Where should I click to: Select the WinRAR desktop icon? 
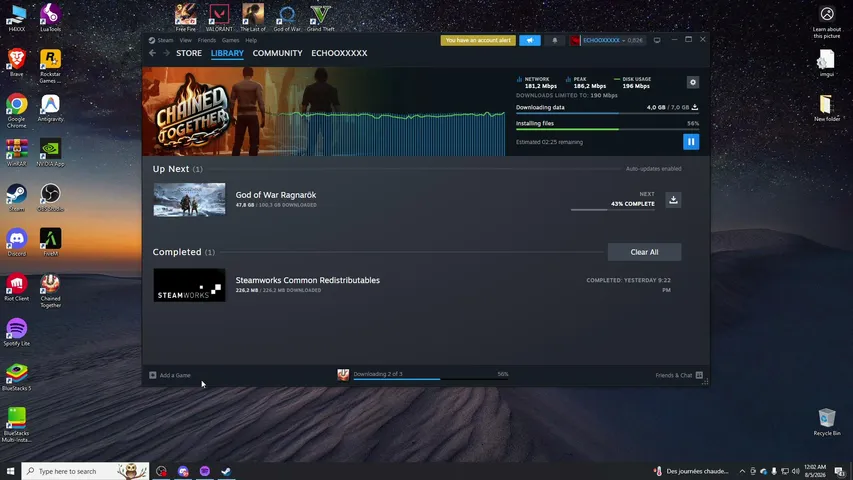16,152
